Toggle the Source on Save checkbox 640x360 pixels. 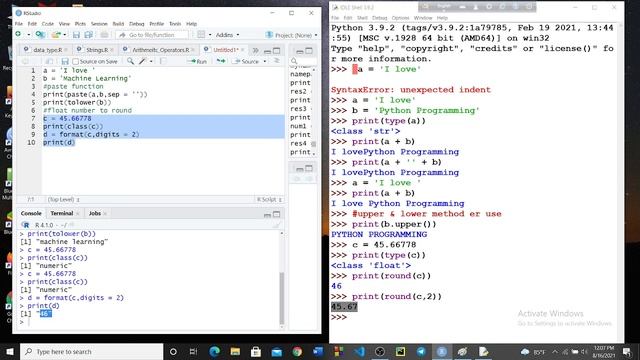pyautogui.click(x=76, y=62)
